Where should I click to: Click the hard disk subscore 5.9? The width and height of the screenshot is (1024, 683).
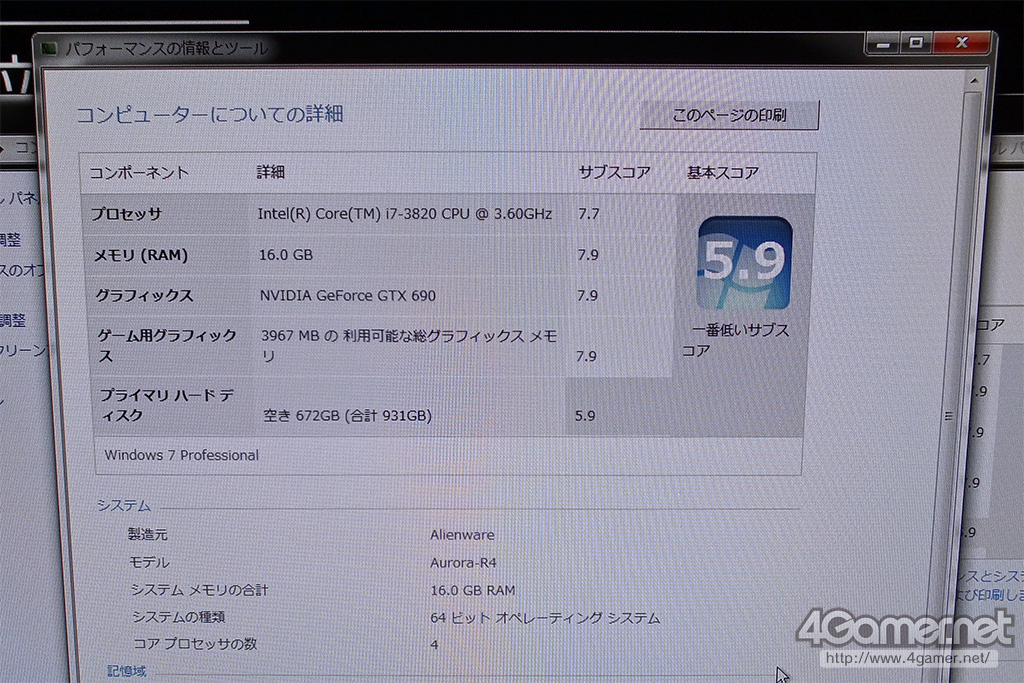tap(585, 416)
